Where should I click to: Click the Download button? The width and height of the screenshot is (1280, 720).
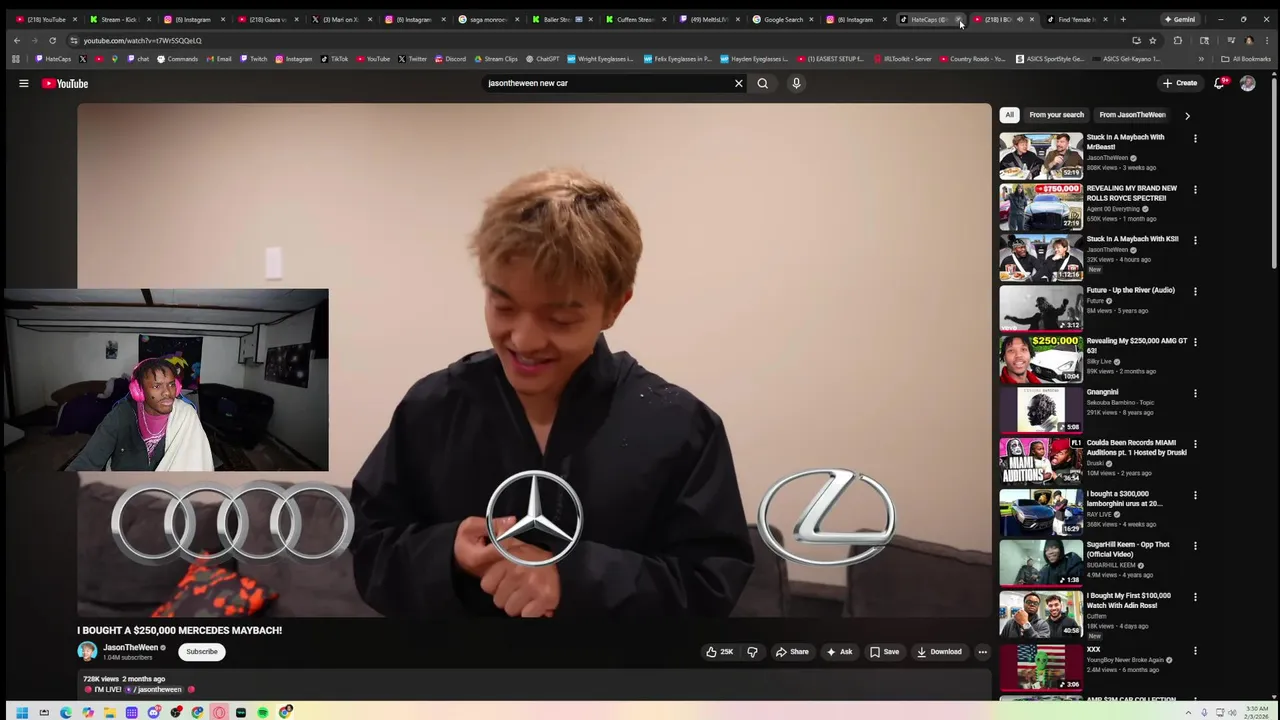[x=939, y=652]
